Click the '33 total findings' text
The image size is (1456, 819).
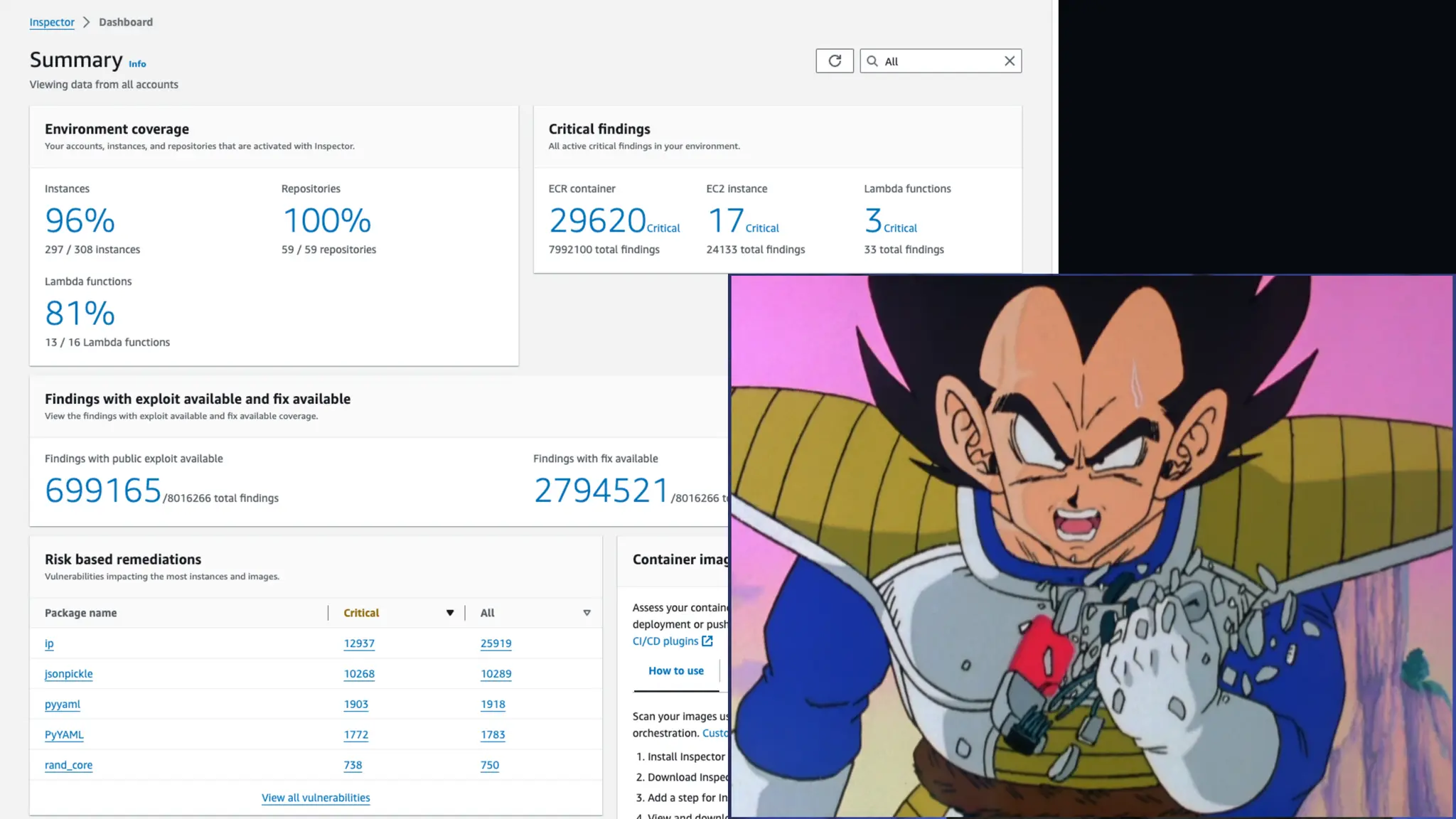[x=904, y=250]
